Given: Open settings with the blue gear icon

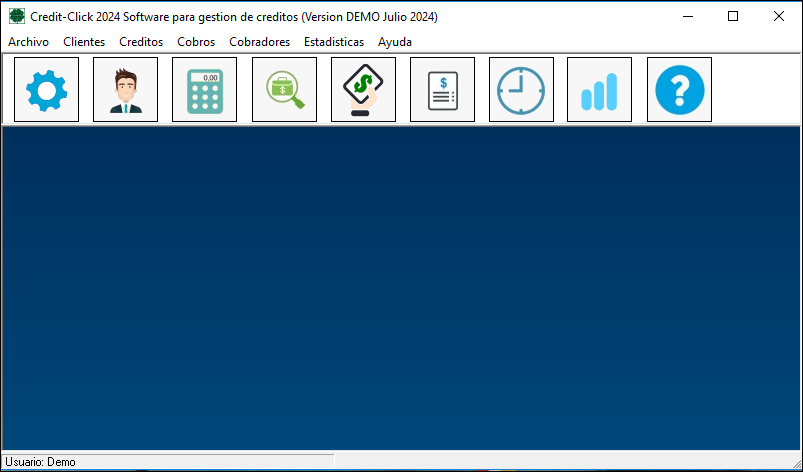Looking at the screenshot, I should pos(46,90).
